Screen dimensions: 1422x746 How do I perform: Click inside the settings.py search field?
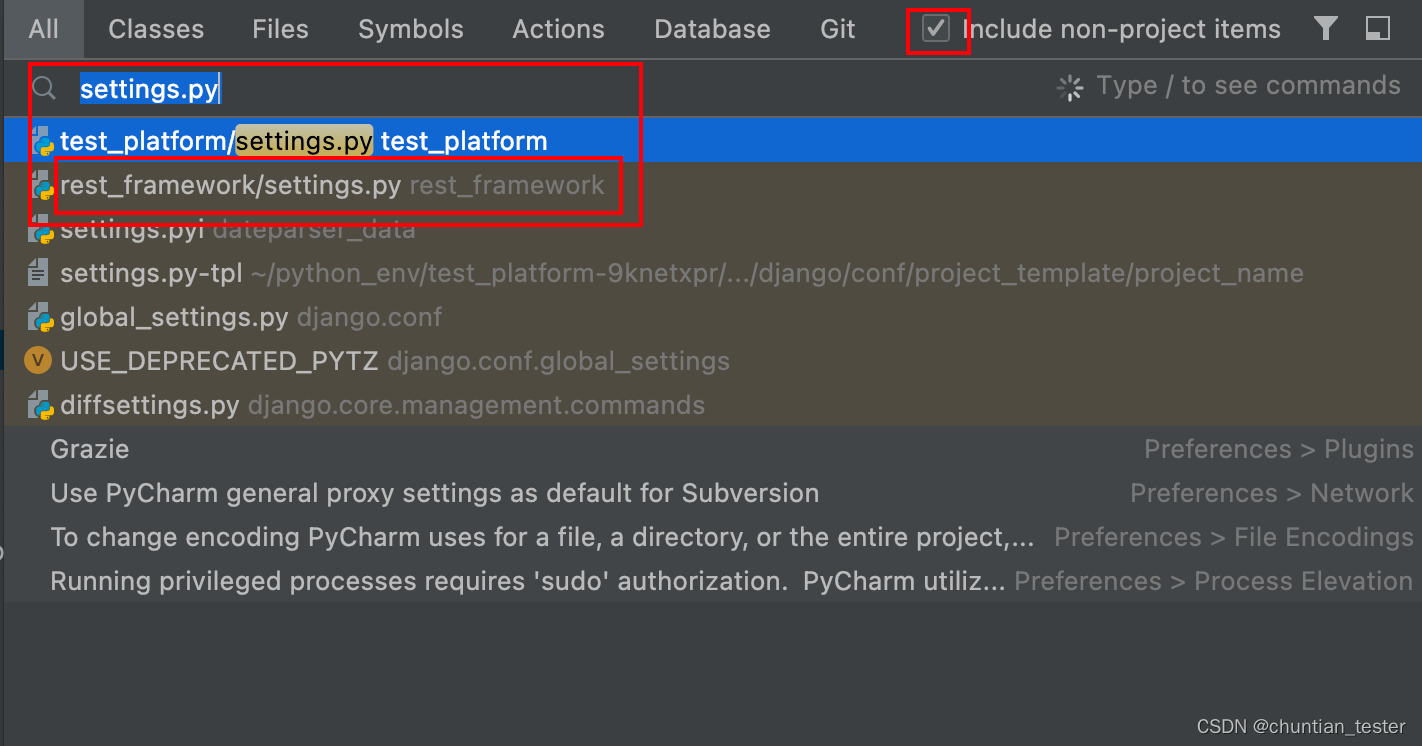(x=150, y=89)
